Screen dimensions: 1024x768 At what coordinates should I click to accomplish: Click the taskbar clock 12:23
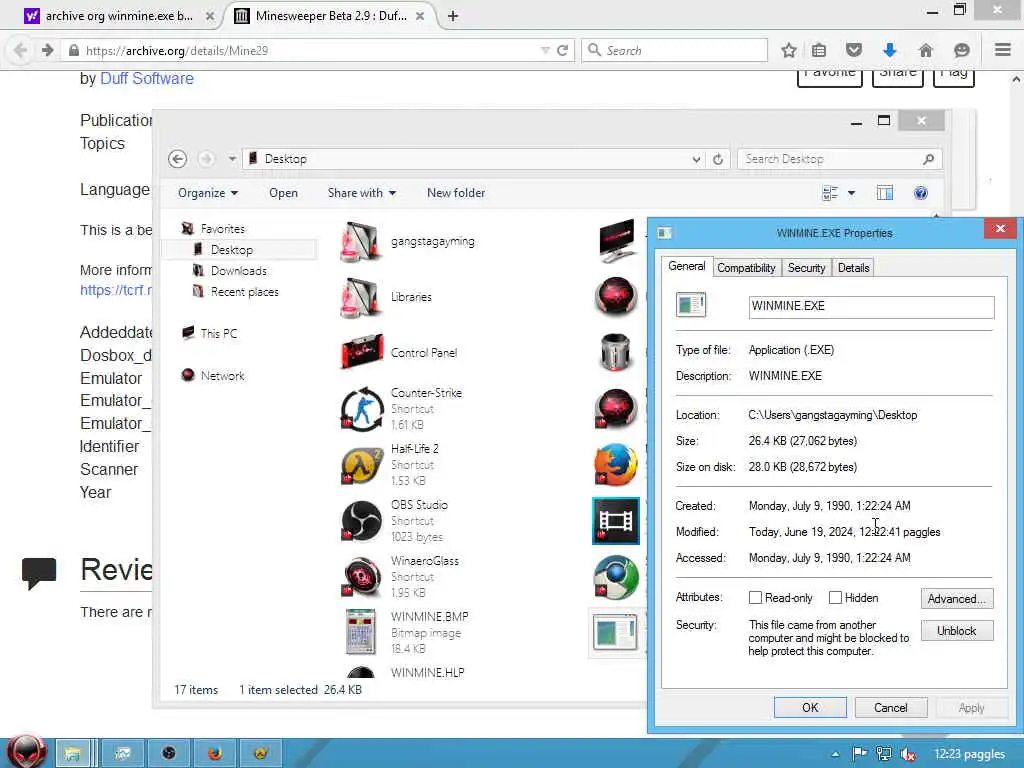coord(969,754)
